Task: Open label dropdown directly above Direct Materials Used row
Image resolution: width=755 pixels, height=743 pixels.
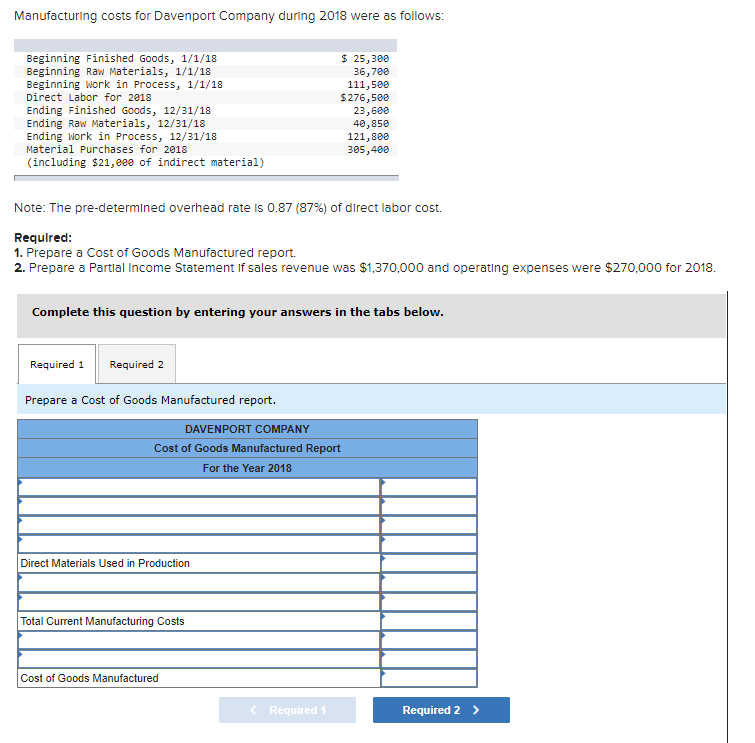Action: click(x=199, y=544)
